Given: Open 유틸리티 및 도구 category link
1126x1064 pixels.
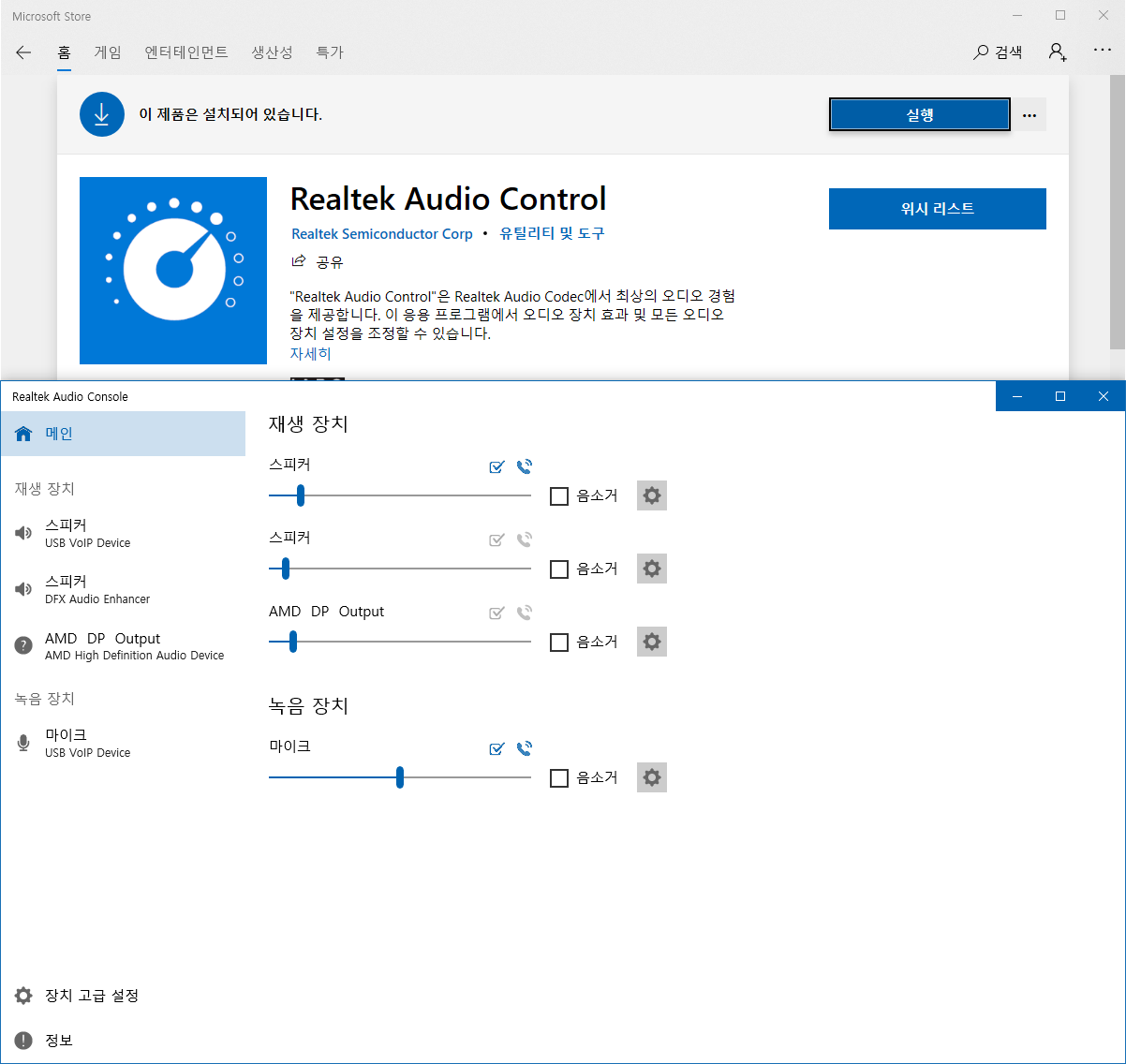Looking at the screenshot, I should pyautogui.click(x=552, y=233).
